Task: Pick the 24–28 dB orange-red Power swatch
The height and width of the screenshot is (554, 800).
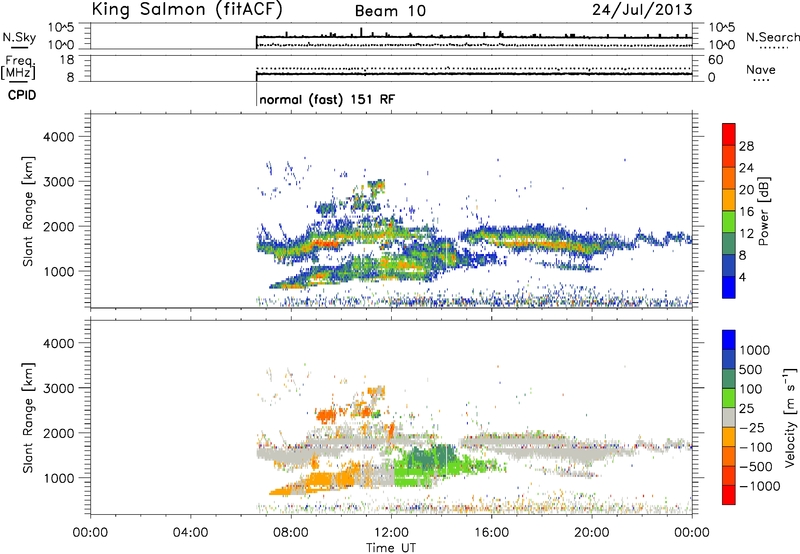Action: coord(729,157)
